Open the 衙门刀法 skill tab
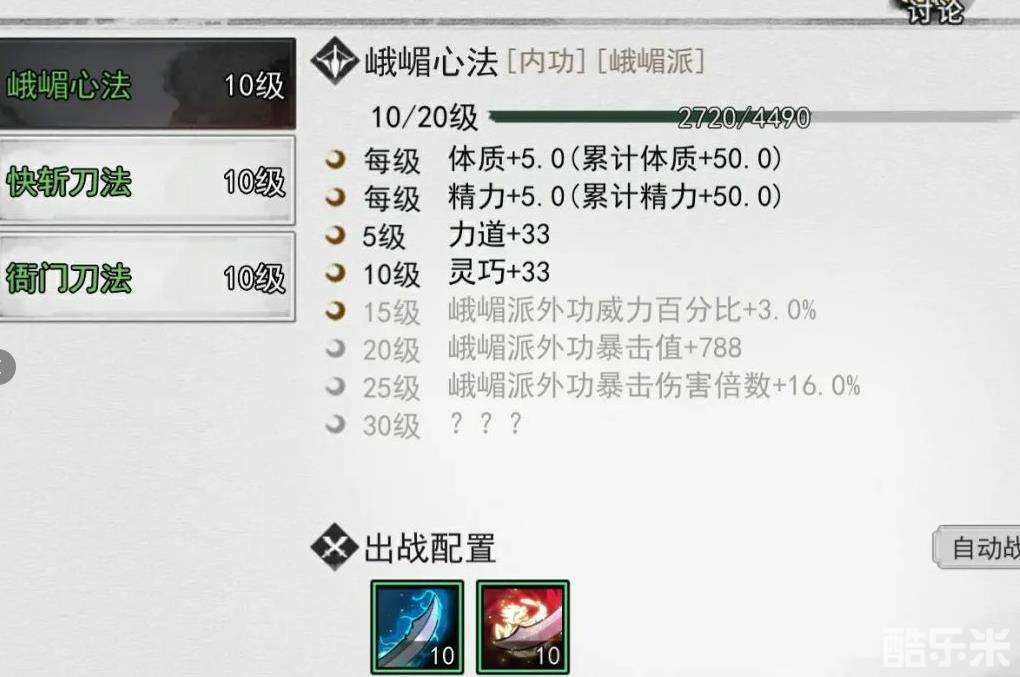 point(148,277)
